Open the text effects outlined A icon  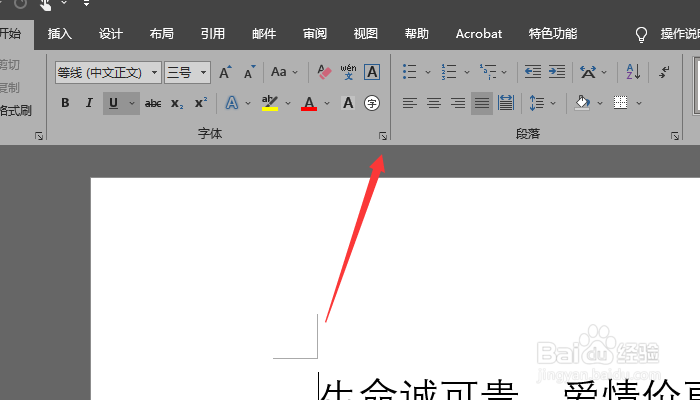[x=231, y=103]
